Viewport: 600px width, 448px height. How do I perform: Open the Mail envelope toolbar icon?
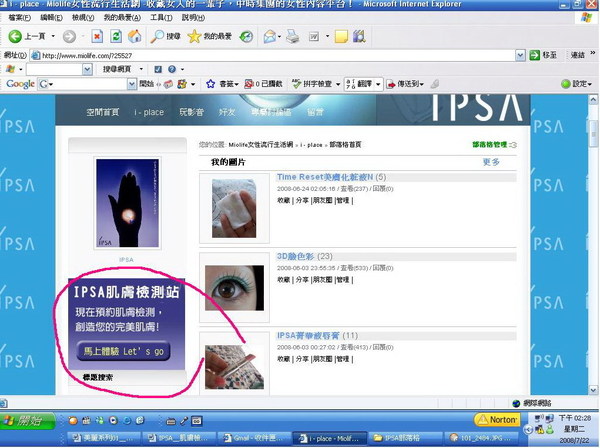[270, 36]
